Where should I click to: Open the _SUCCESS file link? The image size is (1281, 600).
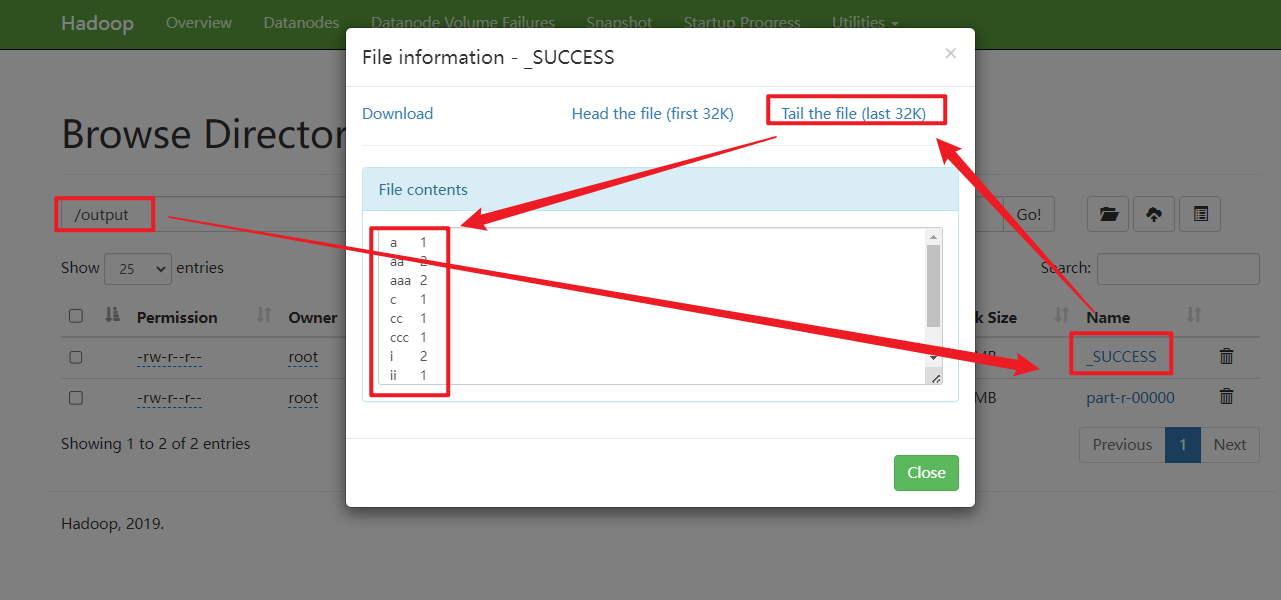click(1121, 356)
